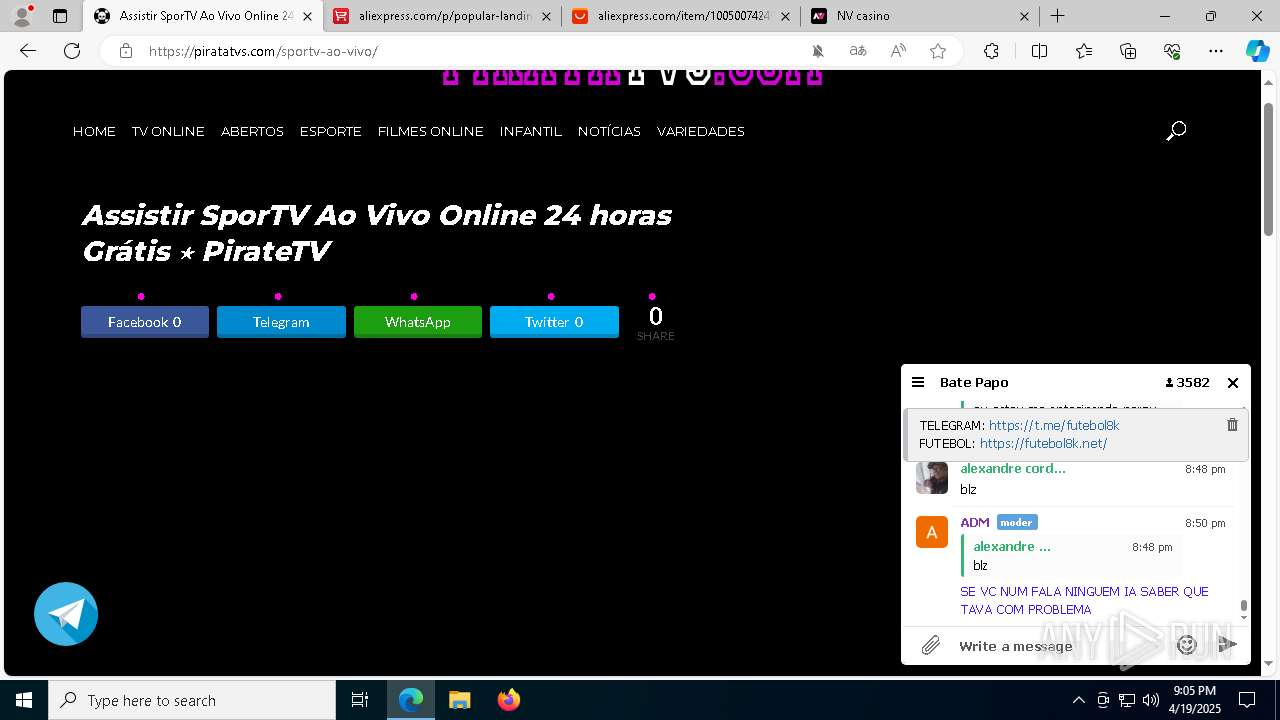The height and width of the screenshot is (720, 1280).
Task: Add a new browser tab
Action: coord(1057,16)
